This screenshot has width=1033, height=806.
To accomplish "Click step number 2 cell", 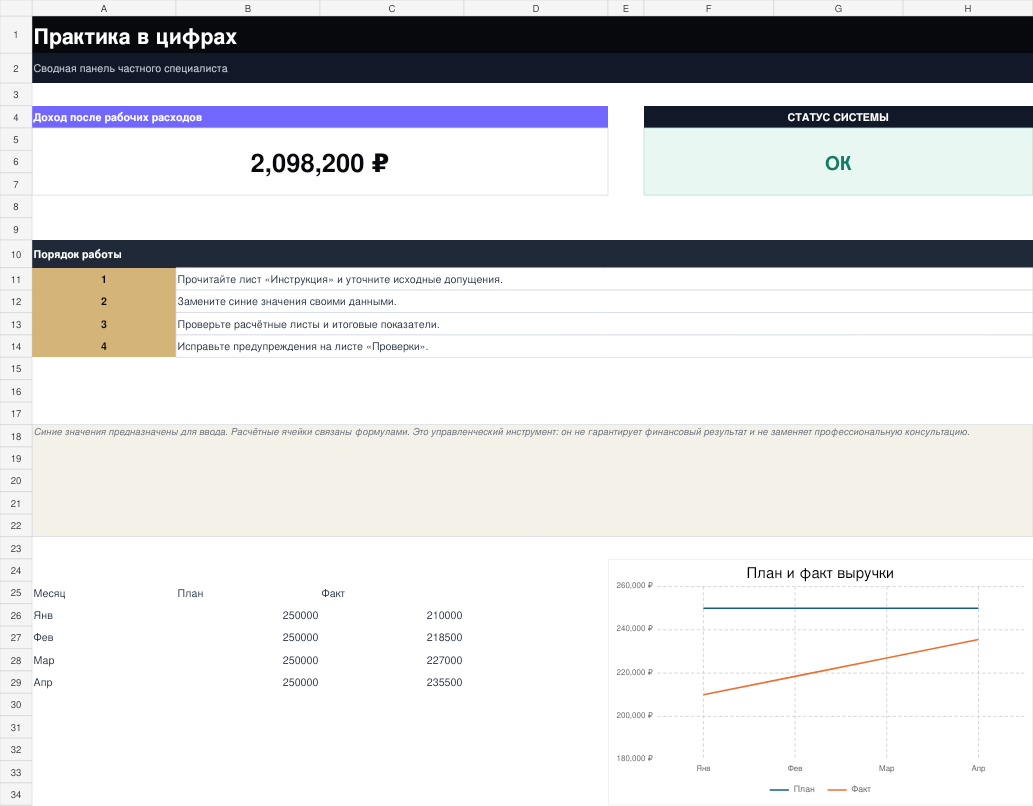I will coord(103,302).
